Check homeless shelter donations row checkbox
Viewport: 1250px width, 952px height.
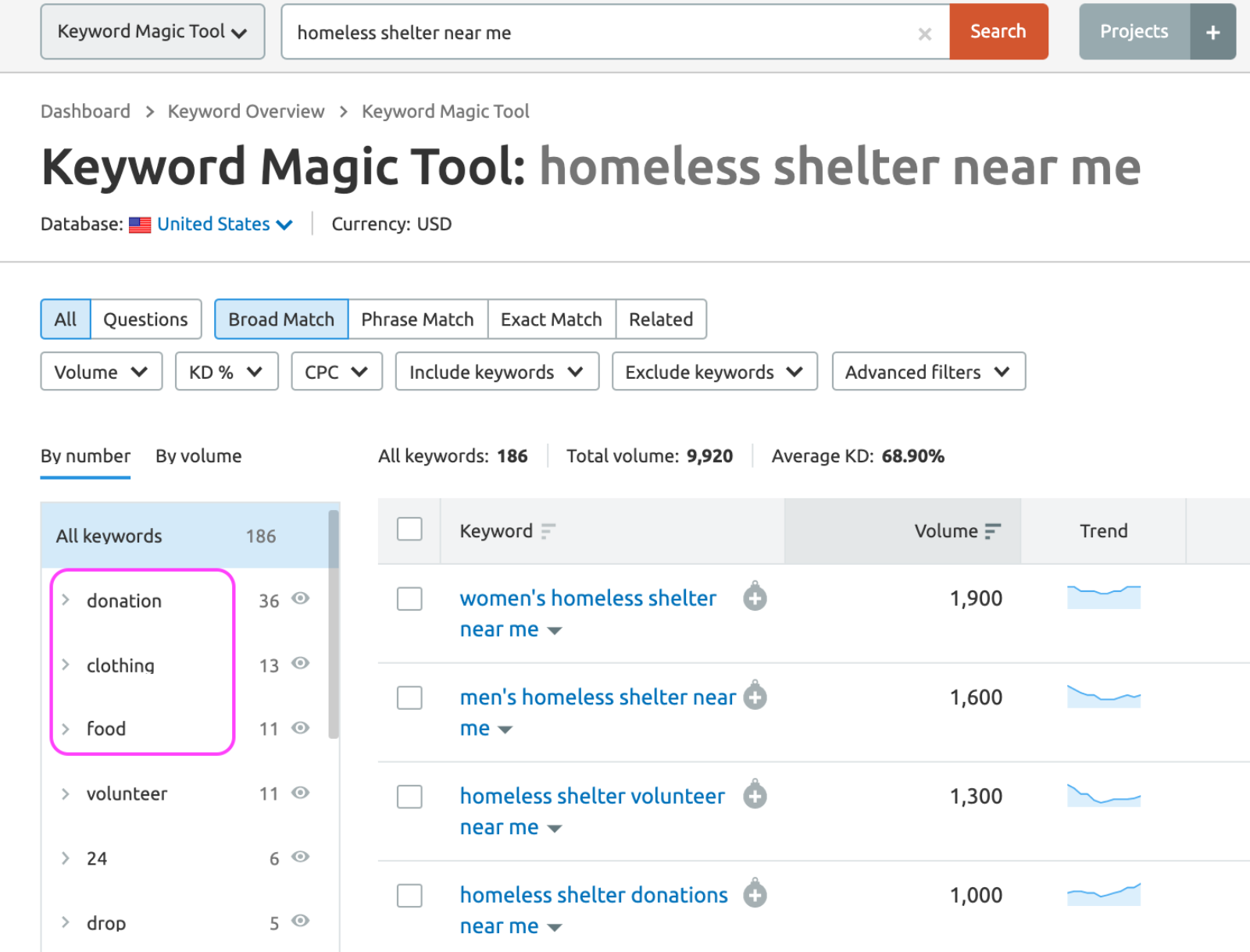click(409, 896)
